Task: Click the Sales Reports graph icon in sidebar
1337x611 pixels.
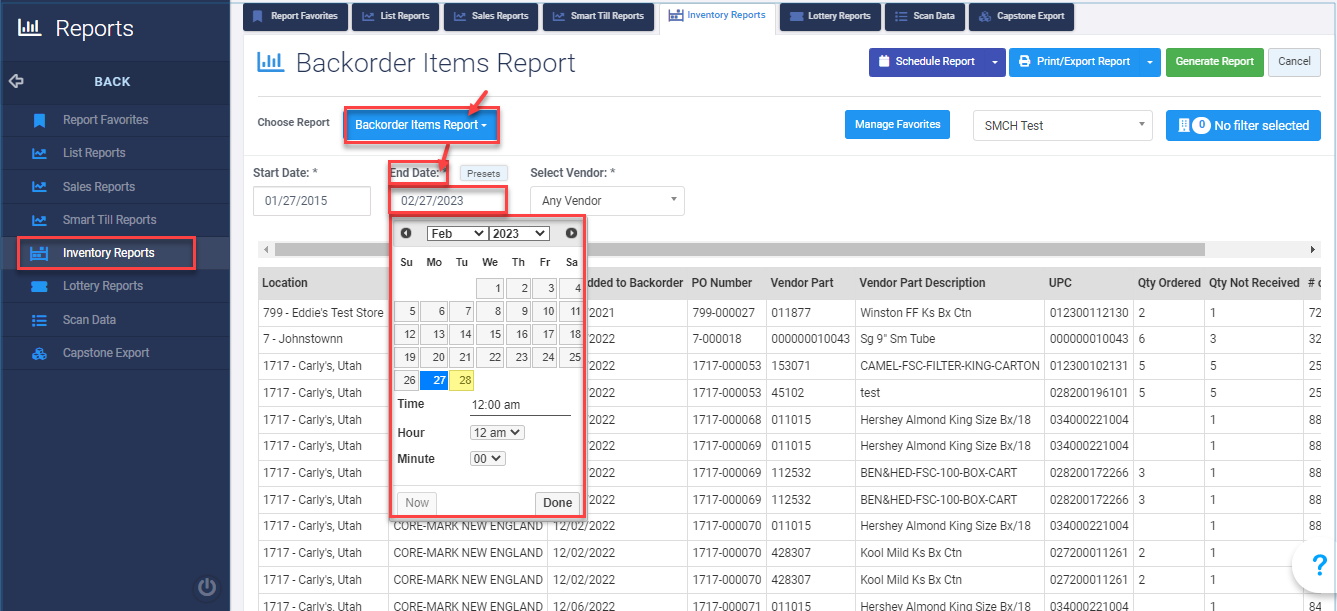Action: click(40, 186)
